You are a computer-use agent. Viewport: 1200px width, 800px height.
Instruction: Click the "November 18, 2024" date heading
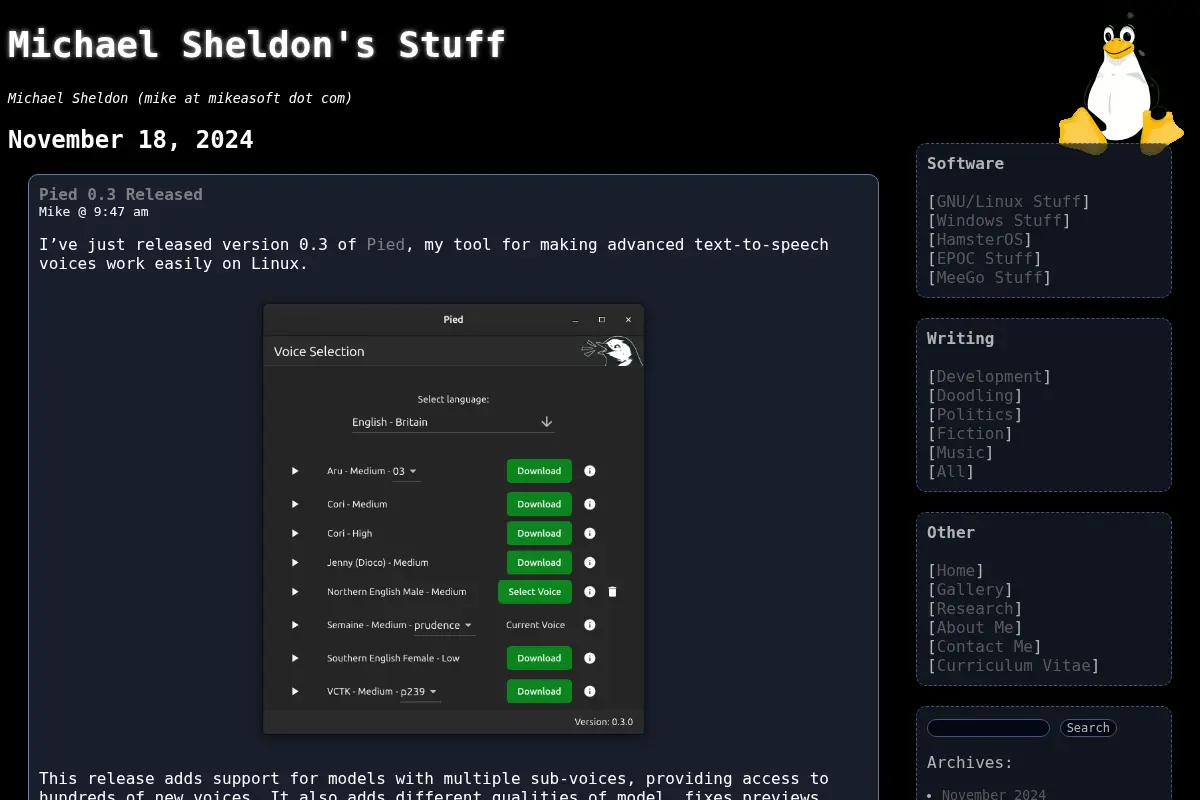[x=131, y=139]
